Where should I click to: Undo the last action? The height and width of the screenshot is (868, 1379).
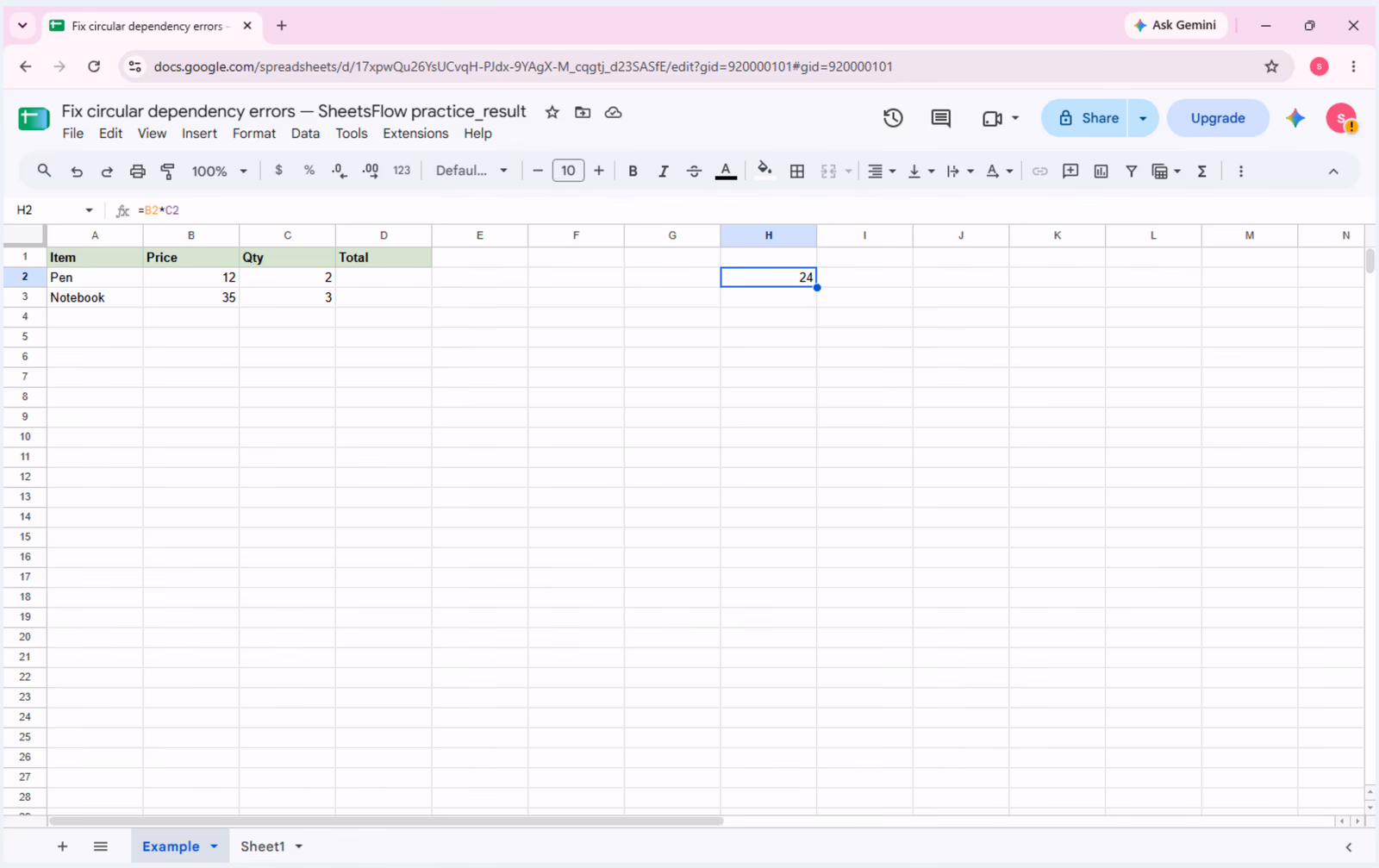(77, 171)
